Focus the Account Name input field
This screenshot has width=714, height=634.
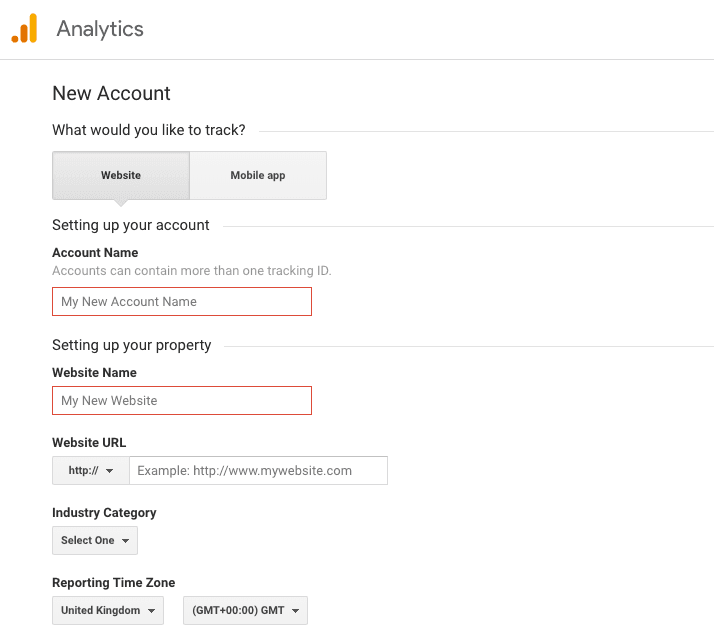click(181, 302)
